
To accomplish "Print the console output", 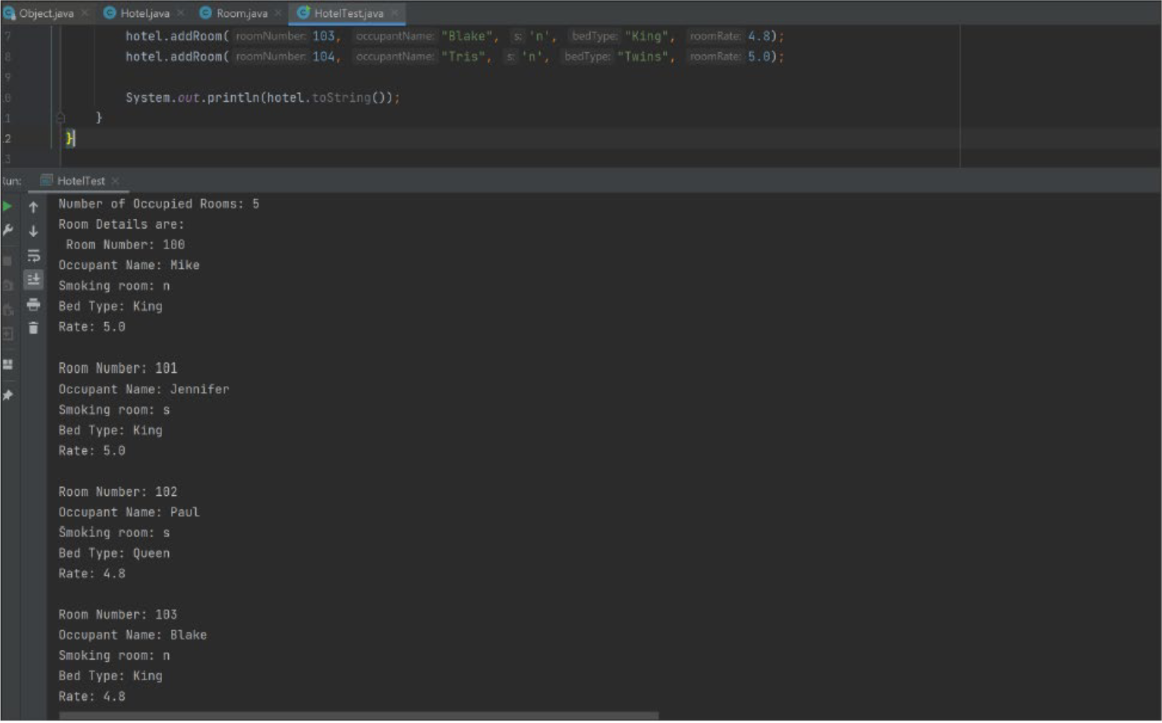I will 33,304.
